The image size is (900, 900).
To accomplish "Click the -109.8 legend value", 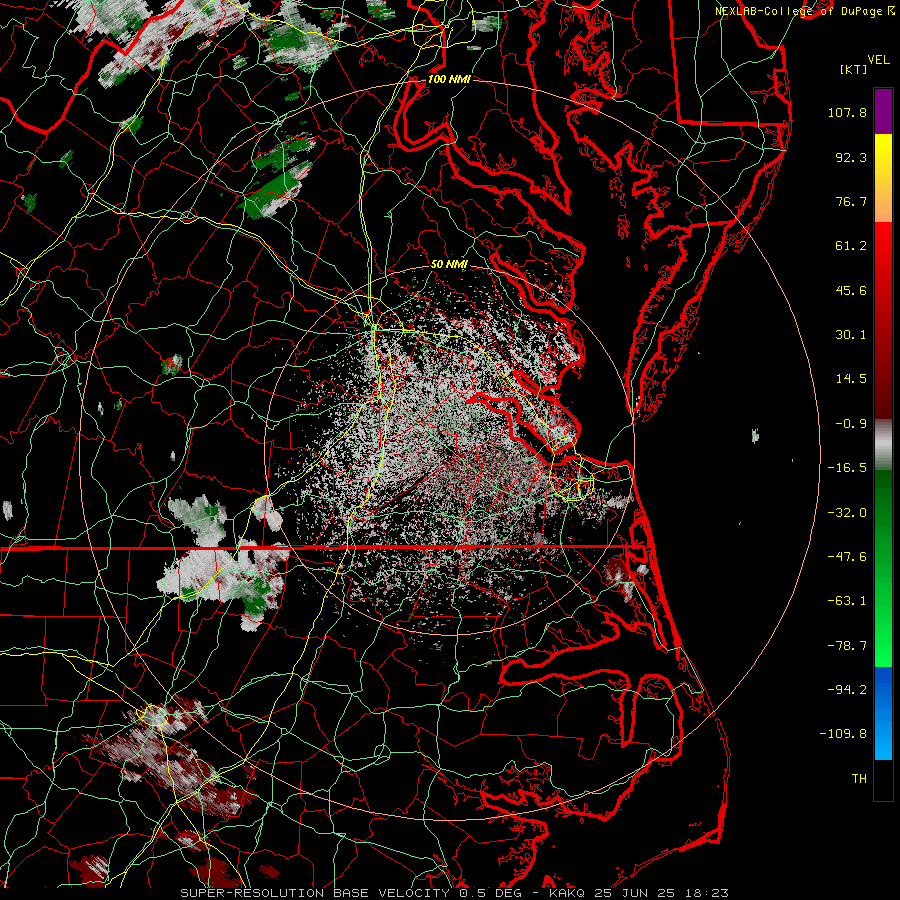I will coord(843,734).
